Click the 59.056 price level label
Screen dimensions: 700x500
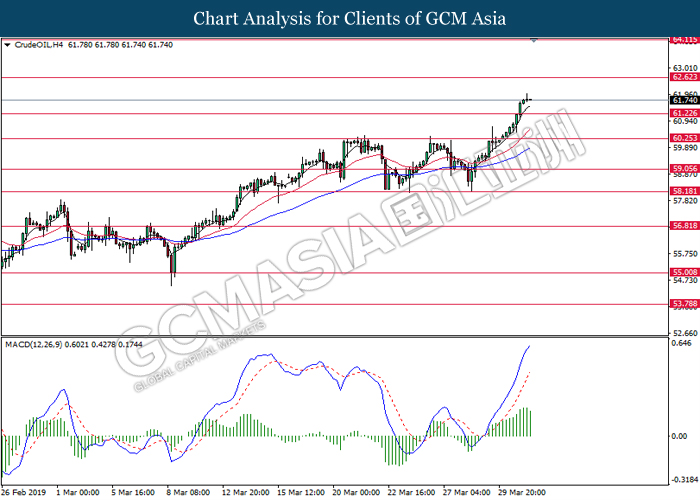click(x=685, y=169)
